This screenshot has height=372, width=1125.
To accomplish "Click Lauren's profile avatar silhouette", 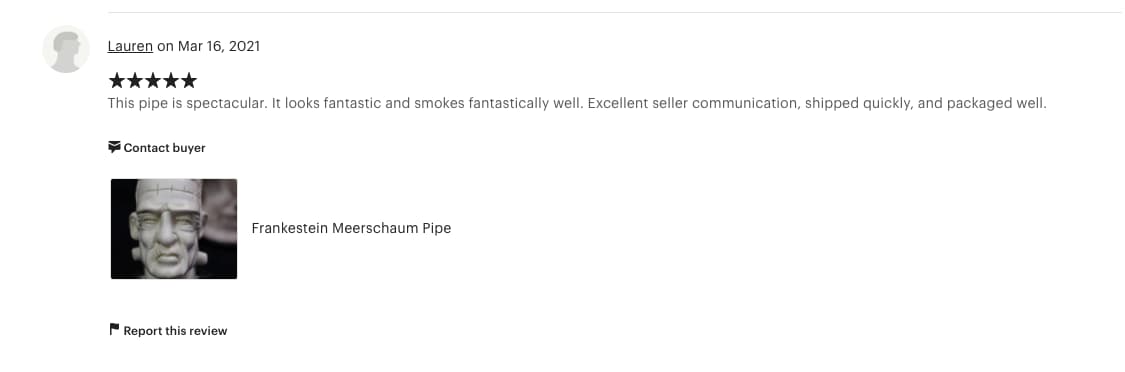I will pos(66,50).
